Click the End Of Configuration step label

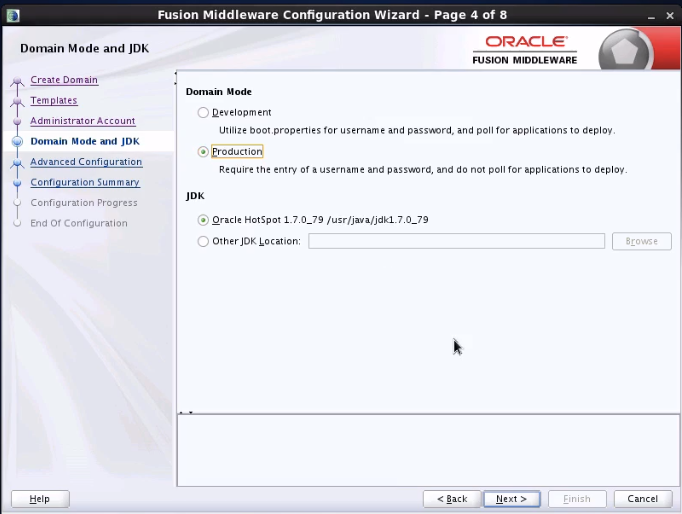pos(79,223)
